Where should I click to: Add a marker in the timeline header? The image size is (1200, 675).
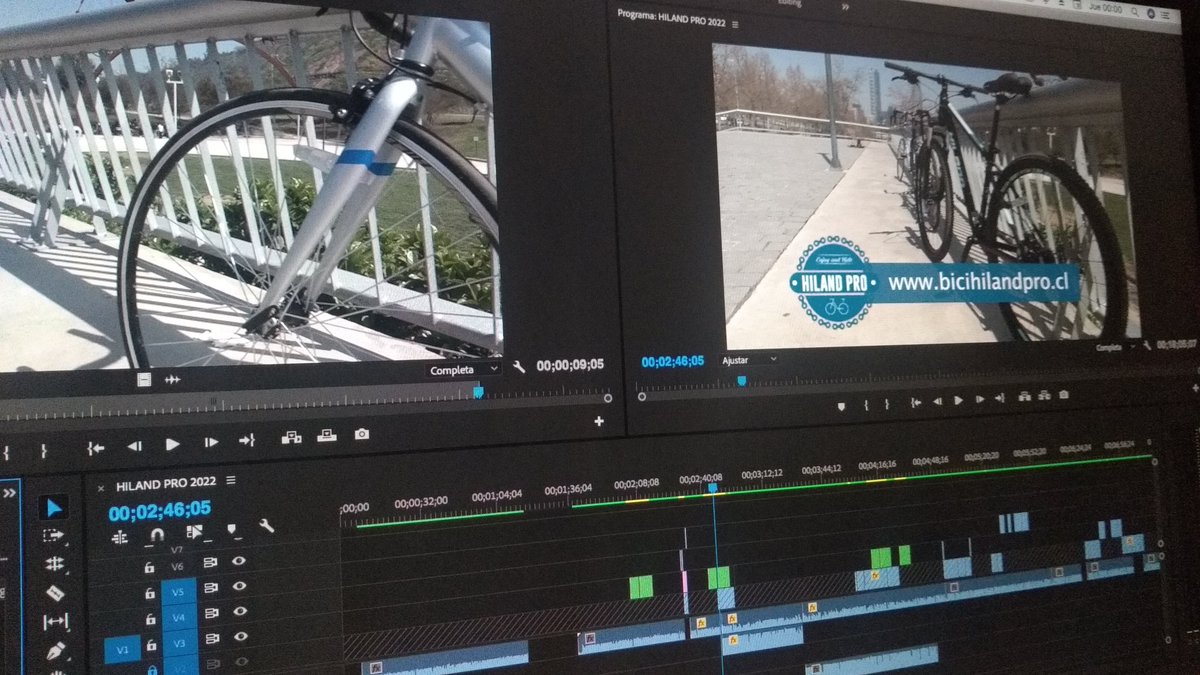232,529
